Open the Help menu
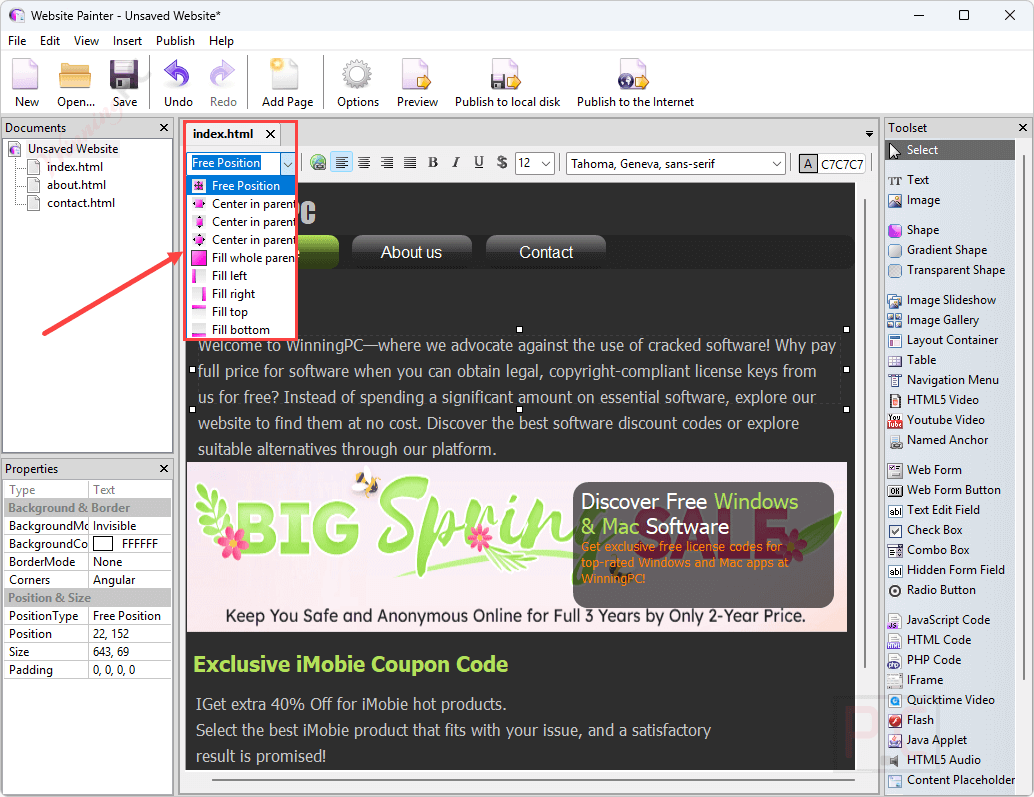 pyautogui.click(x=221, y=41)
